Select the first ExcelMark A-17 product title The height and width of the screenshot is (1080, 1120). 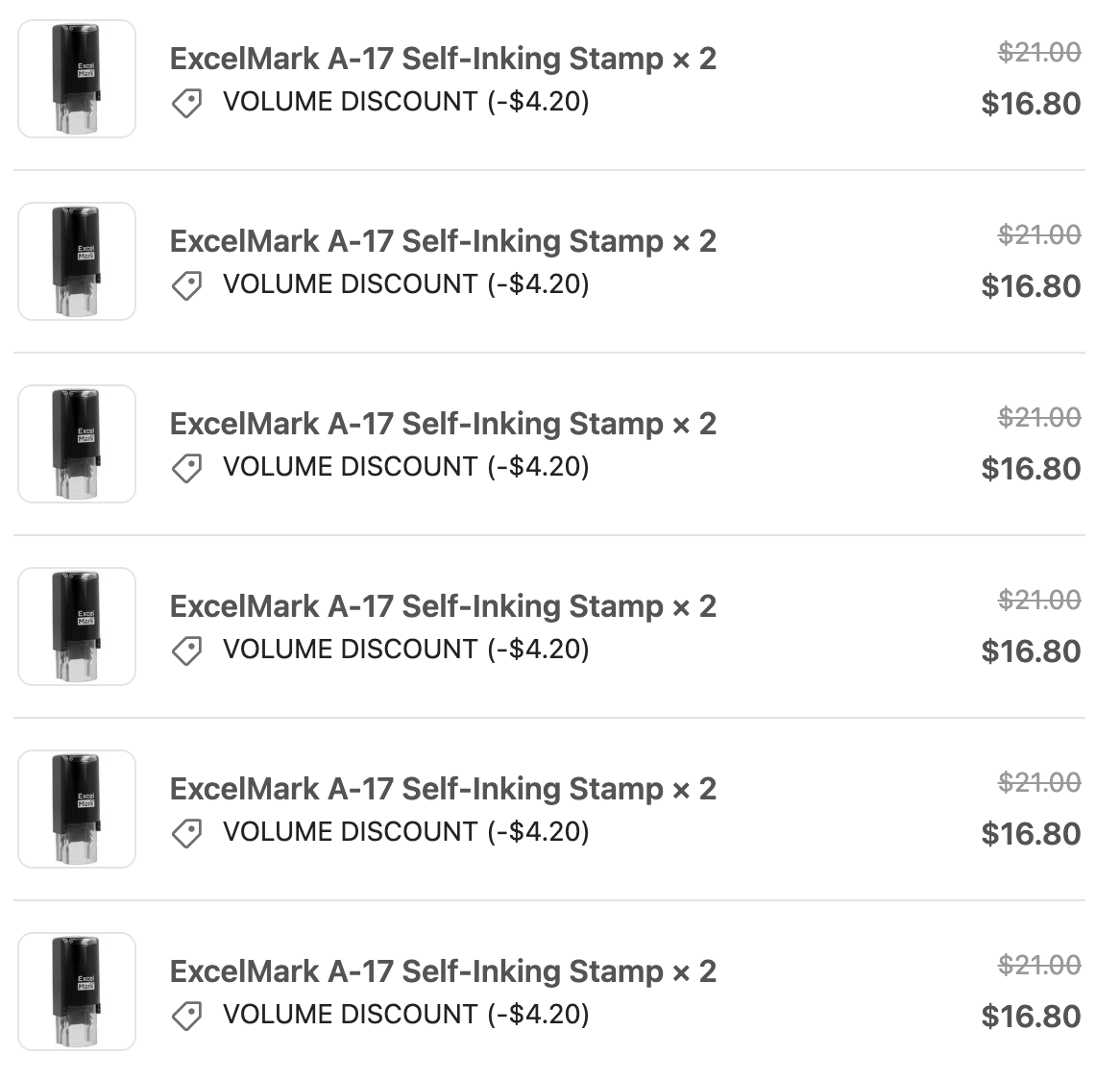[x=444, y=59]
